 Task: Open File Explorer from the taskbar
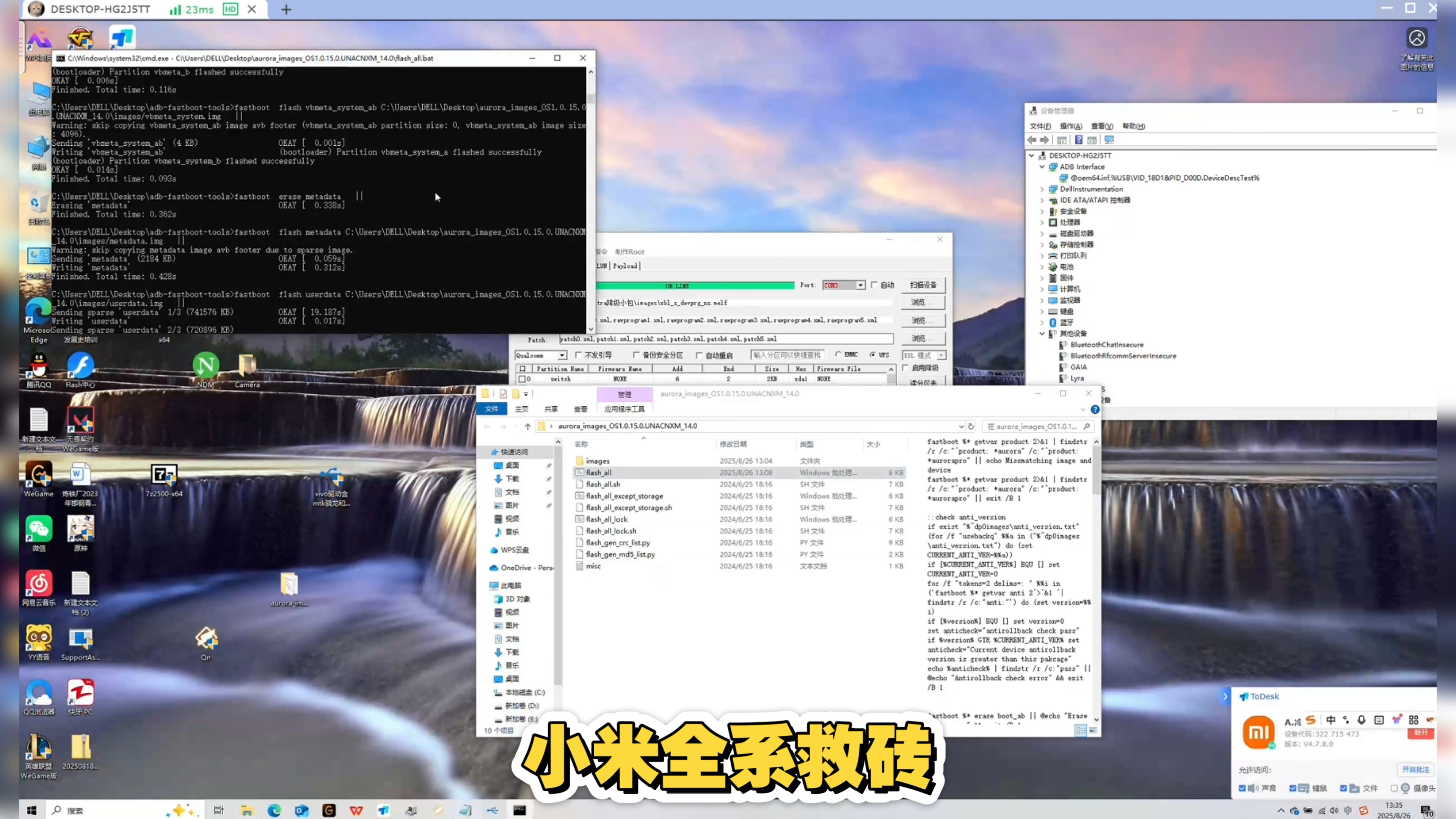point(246,811)
